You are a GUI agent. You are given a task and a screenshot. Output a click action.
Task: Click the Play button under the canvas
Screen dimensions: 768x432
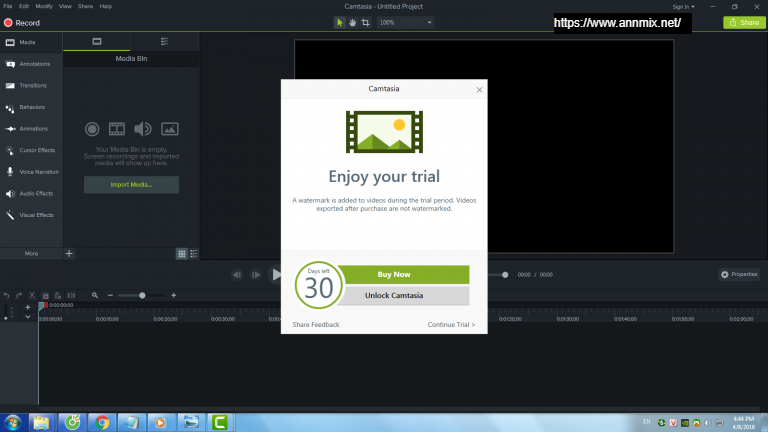(276, 275)
